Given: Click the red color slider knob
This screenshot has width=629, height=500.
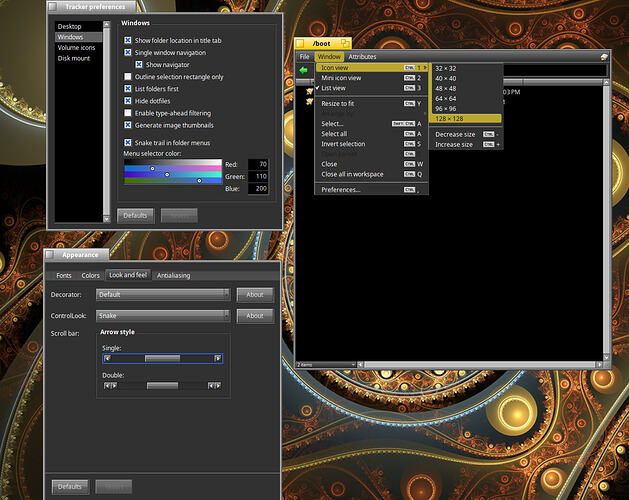Looking at the screenshot, I should 152,169.
